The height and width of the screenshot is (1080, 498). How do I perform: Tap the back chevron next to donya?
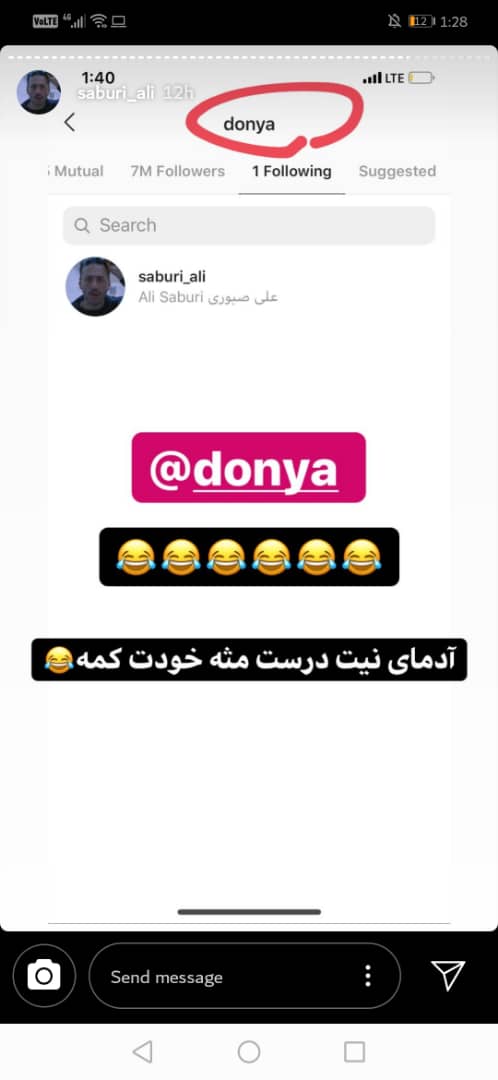pyautogui.click(x=69, y=123)
